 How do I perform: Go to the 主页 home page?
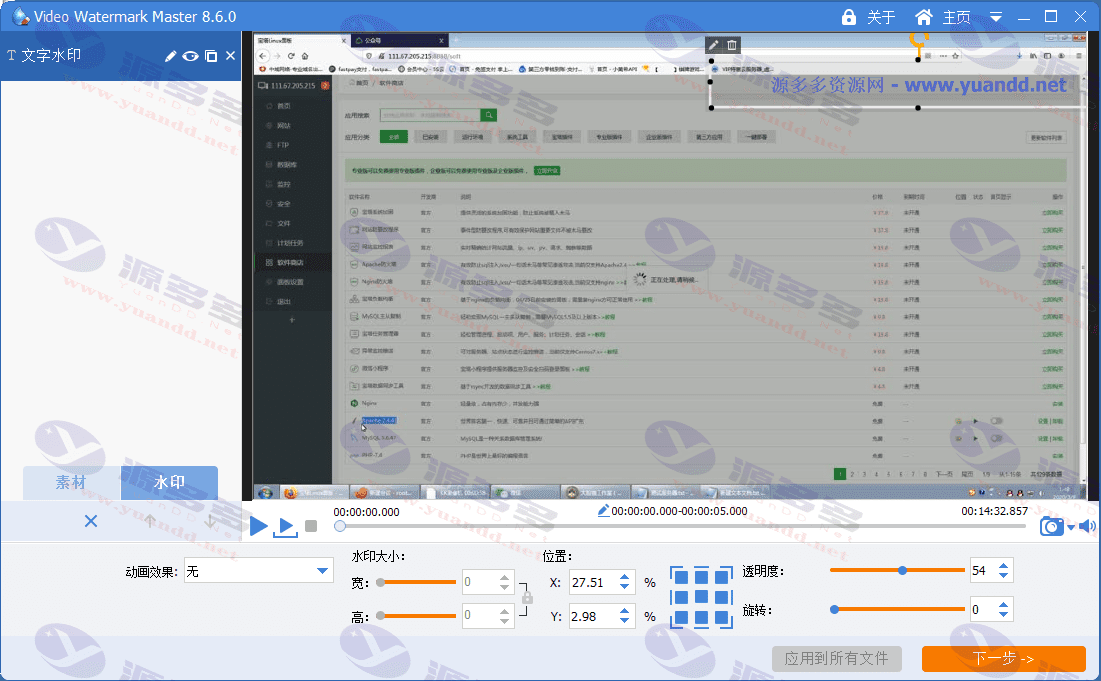pos(956,17)
